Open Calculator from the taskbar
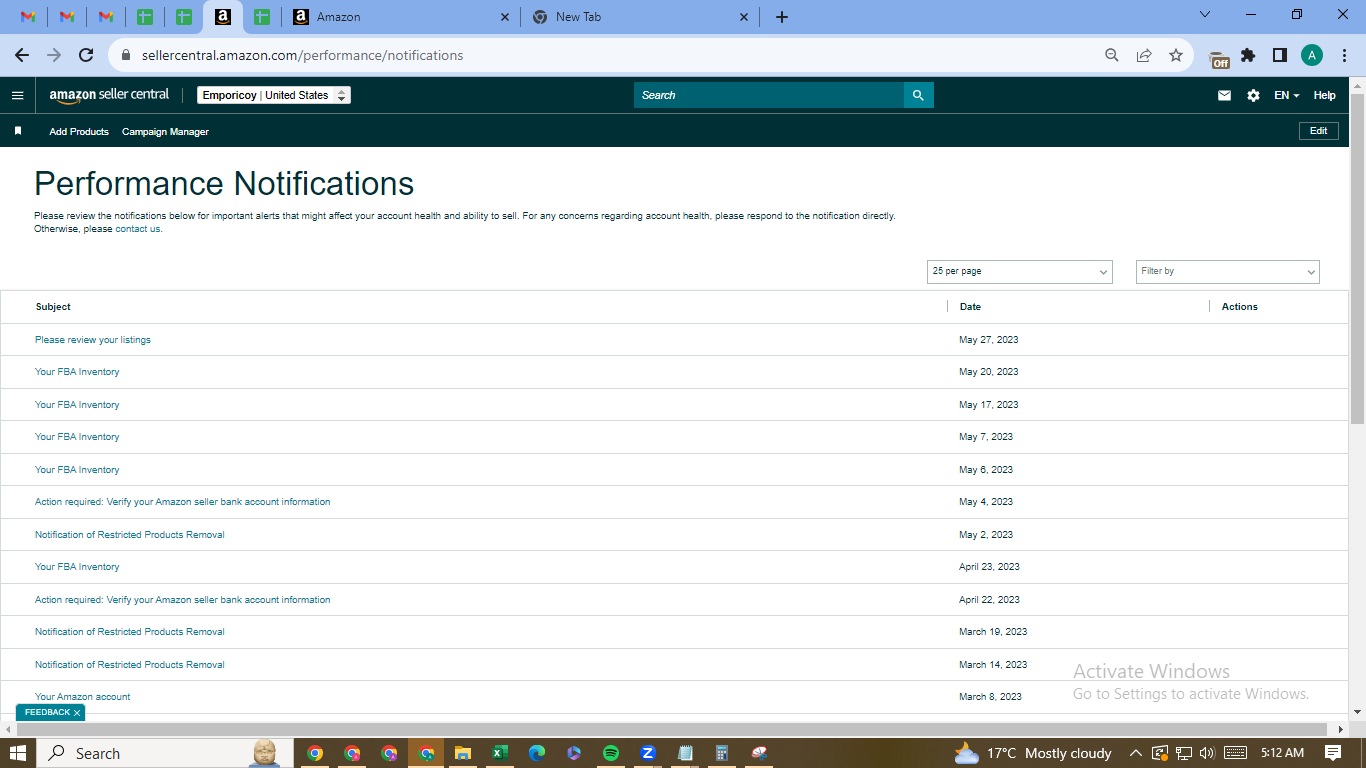Viewport: 1366px width, 768px height. pos(721,753)
